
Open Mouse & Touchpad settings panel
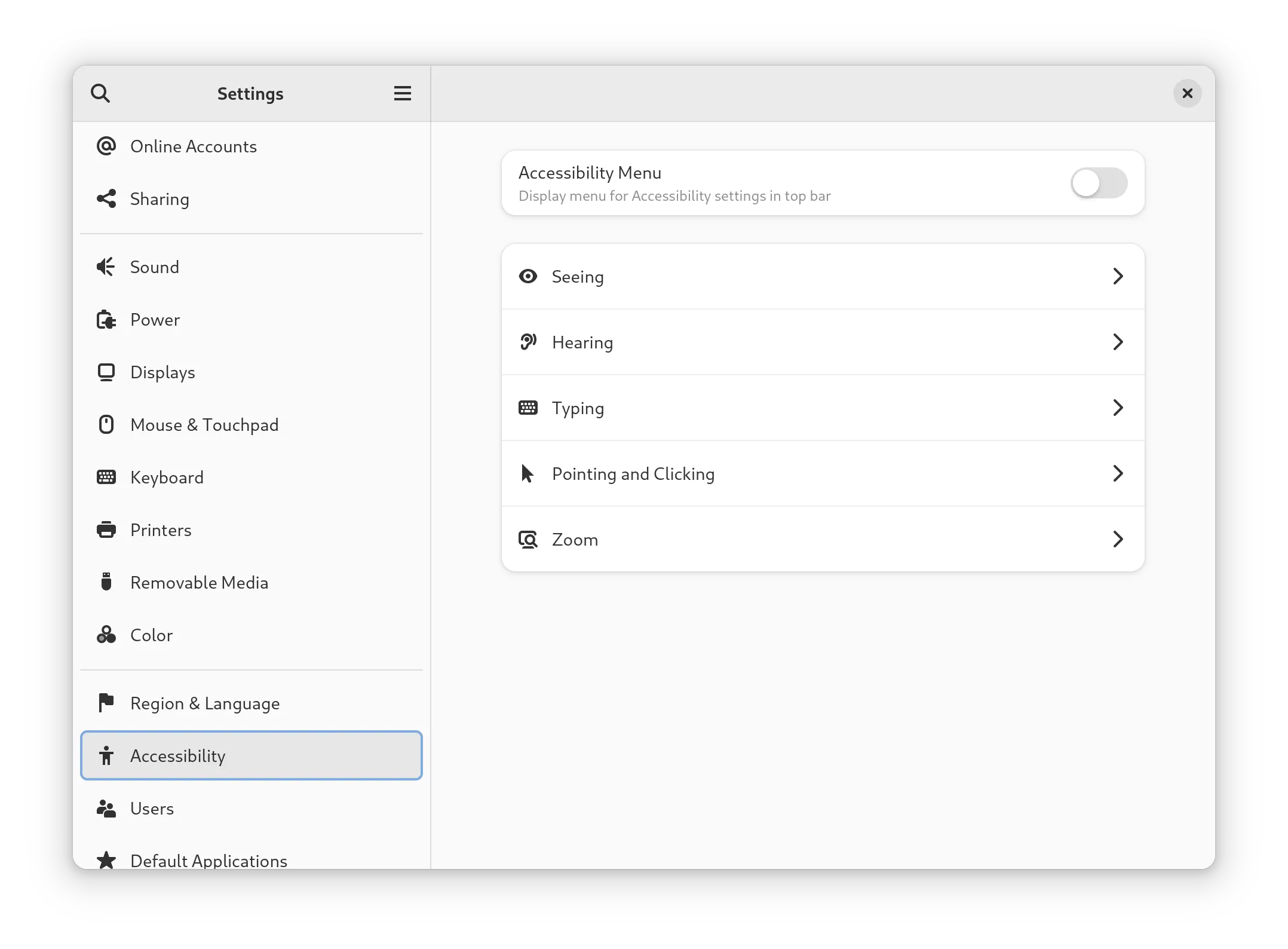point(204,425)
